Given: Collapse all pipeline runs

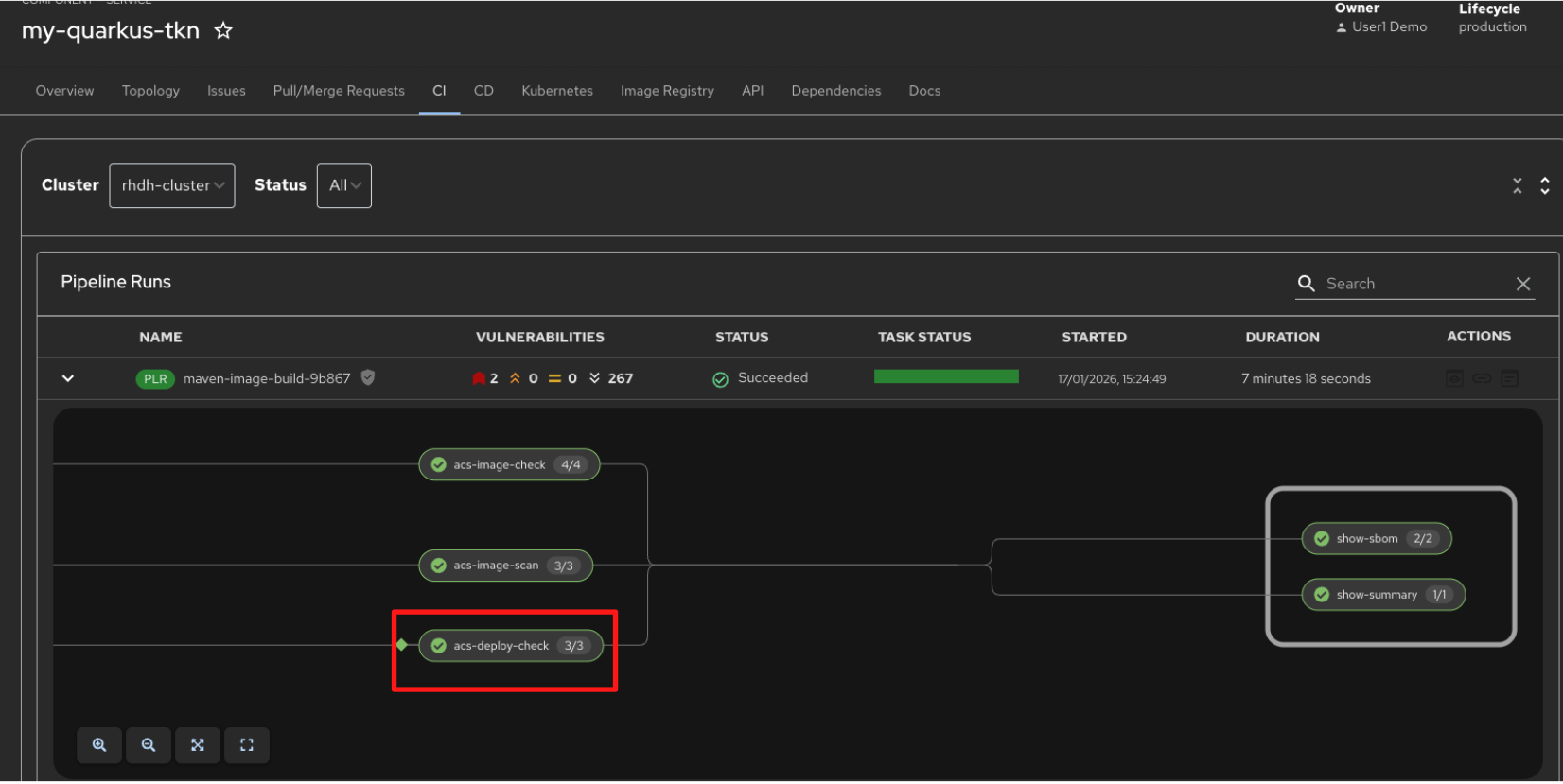Looking at the screenshot, I should (1518, 185).
